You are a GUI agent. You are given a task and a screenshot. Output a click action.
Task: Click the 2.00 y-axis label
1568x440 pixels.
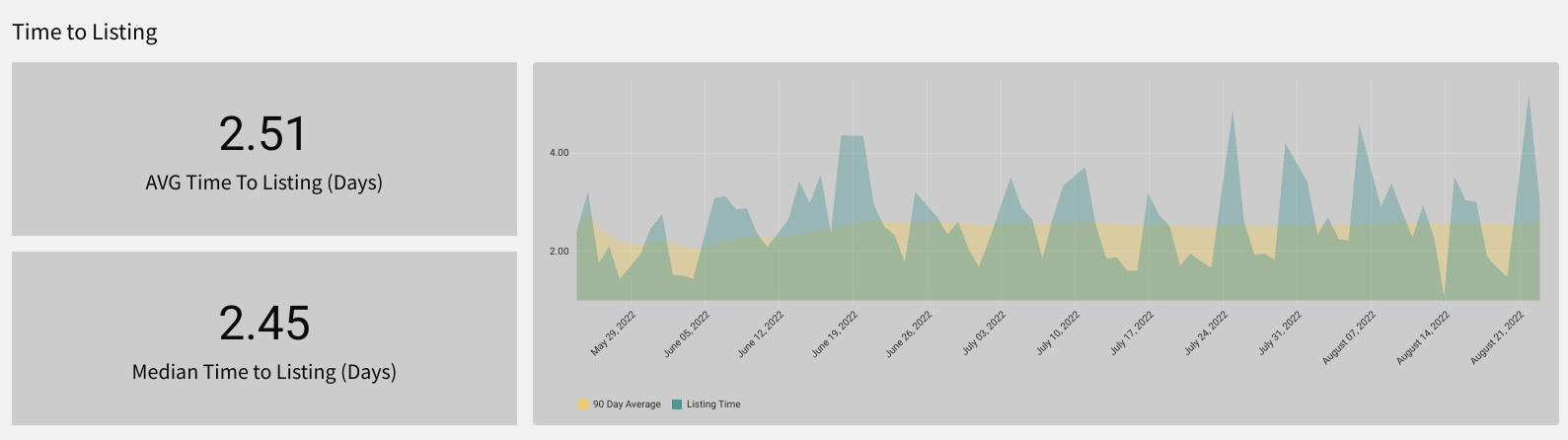pos(559,252)
